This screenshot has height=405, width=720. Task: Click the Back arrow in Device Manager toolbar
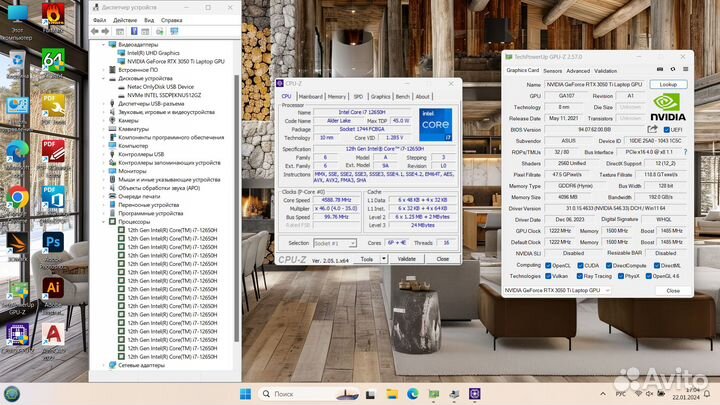95,31
